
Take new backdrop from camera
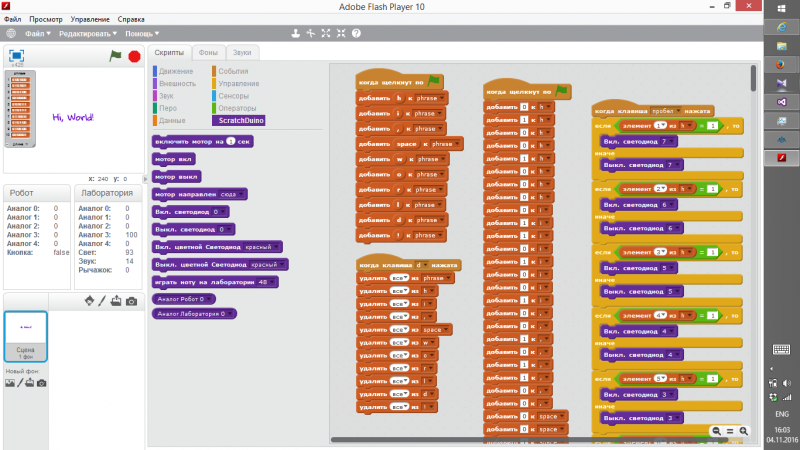click(x=41, y=383)
